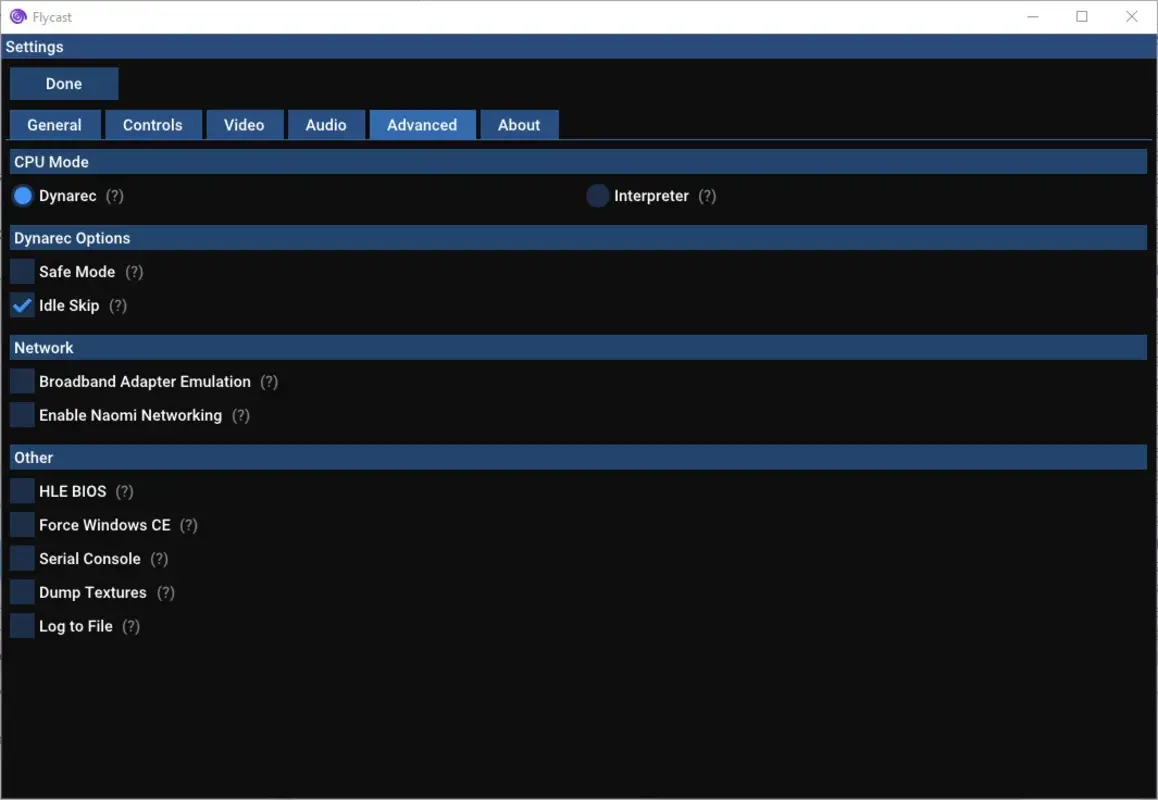Viewport: 1158px width, 800px height.
Task: Open help for Force Windows CE
Action: coord(189,525)
